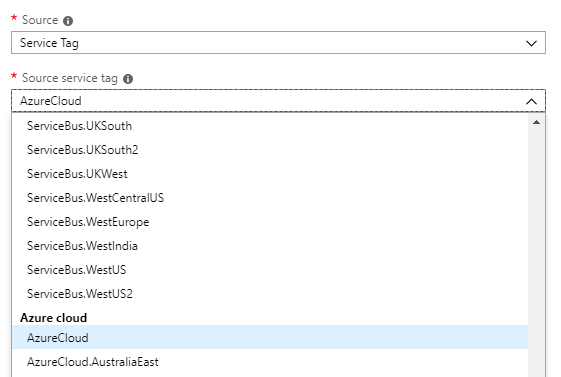Viewport: 561px width, 377px height.
Task: Click the Source service tag label
Action: point(70,78)
